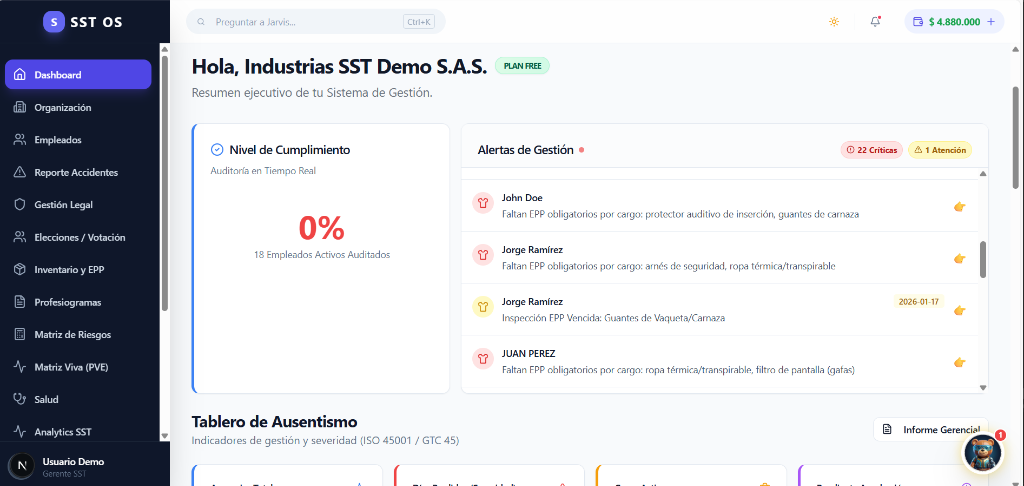Click pointing-hand for arnés de seguridad alert

[959, 259]
